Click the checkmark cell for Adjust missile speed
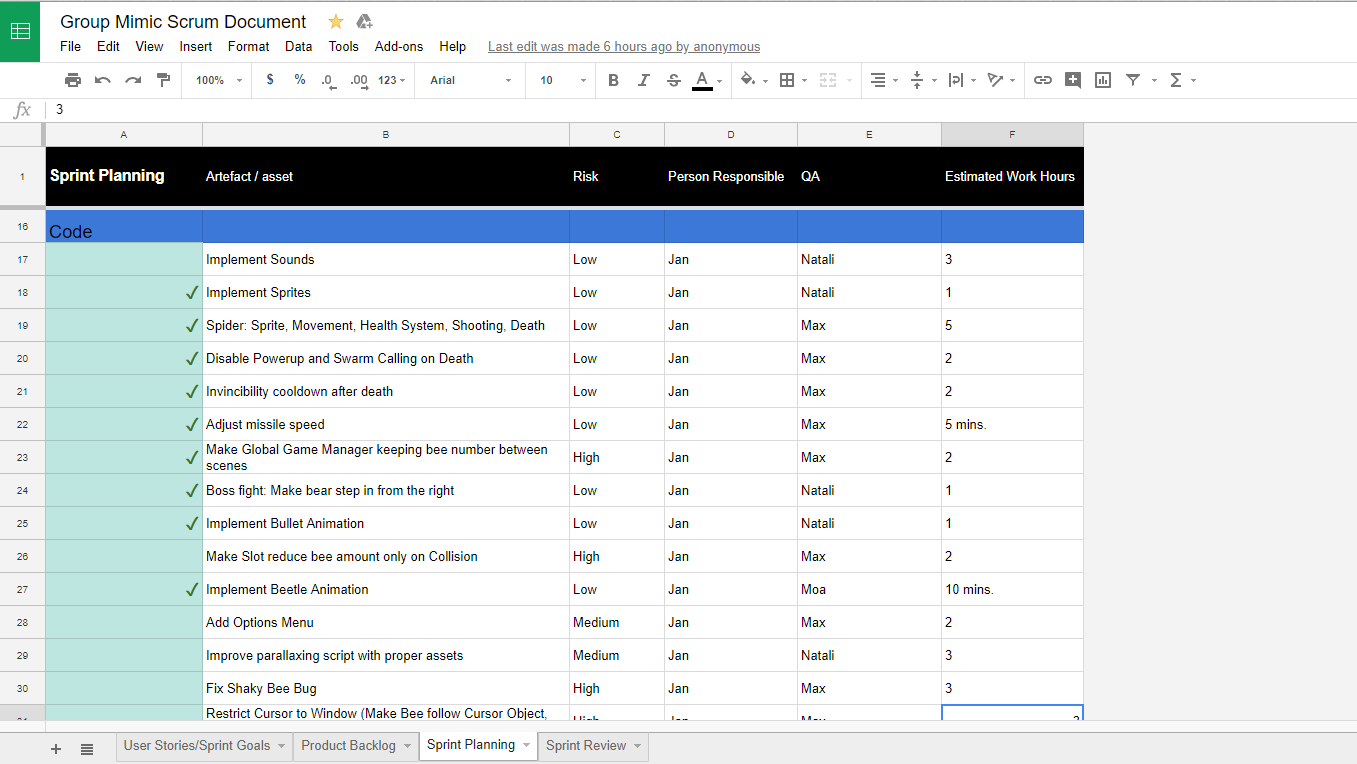1357x764 pixels. coord(124,424)
